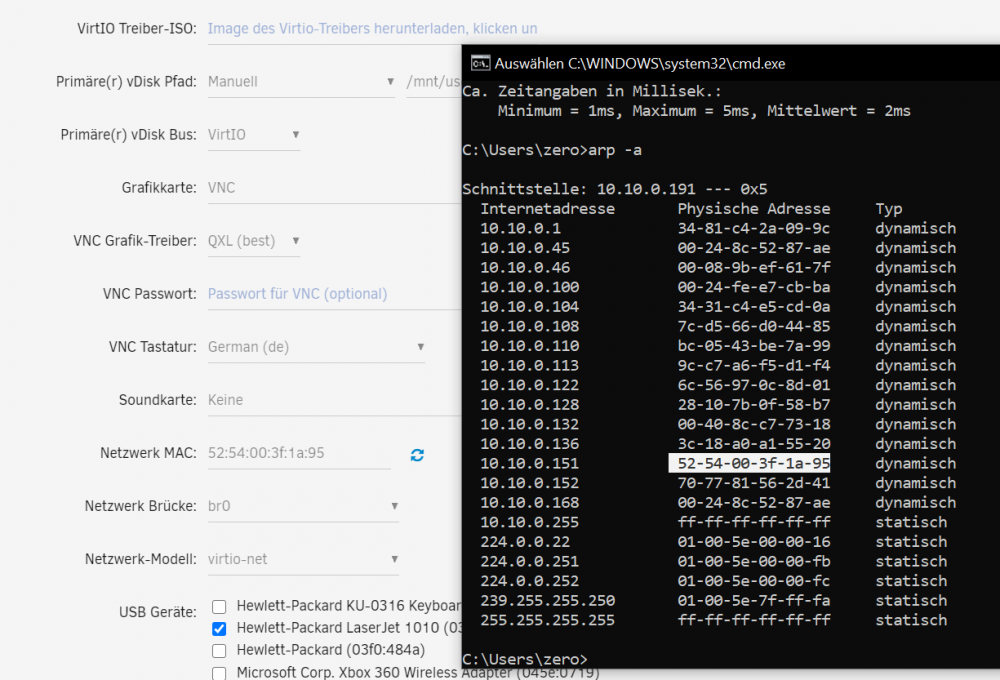Open Soundkarte Keine selector

[x=334, y=400]
